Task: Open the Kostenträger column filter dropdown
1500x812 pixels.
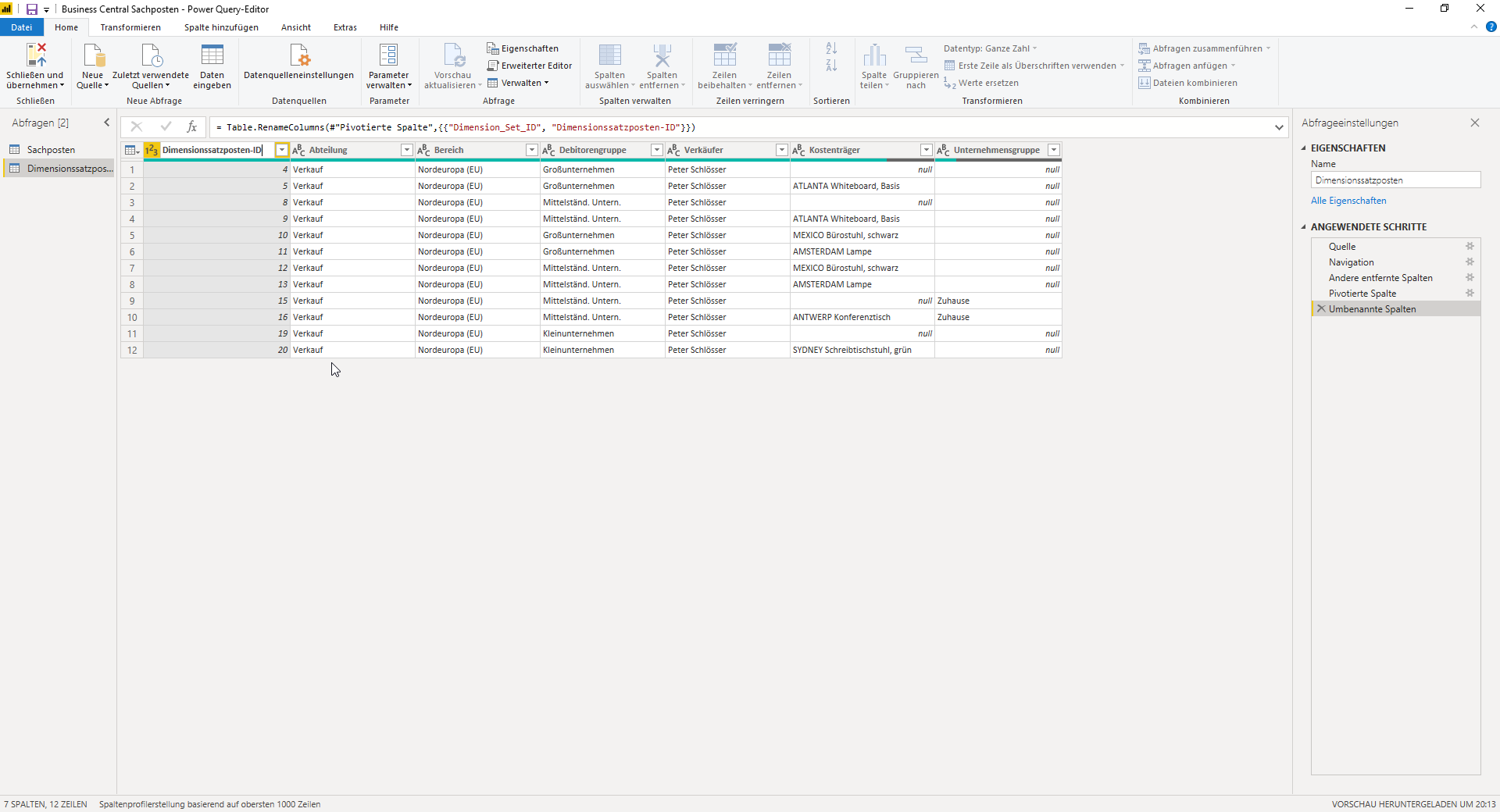Action: (926, 150)
